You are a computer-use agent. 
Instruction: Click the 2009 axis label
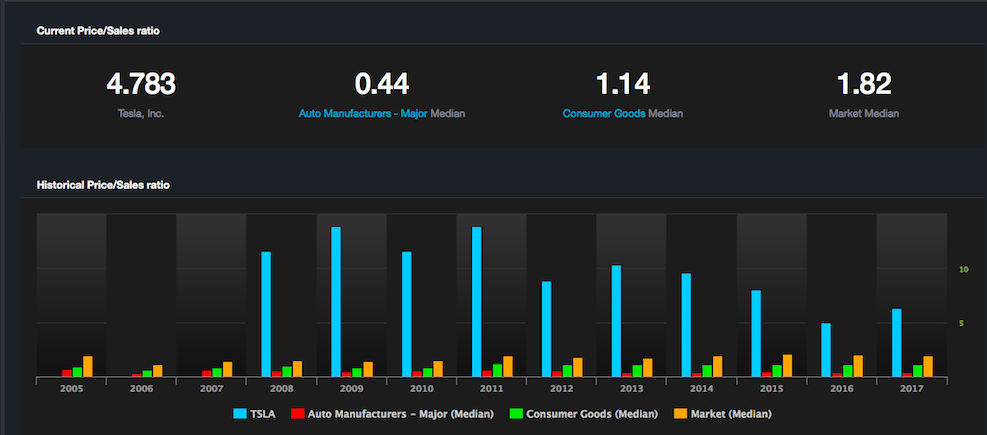[x=351, y=390]
